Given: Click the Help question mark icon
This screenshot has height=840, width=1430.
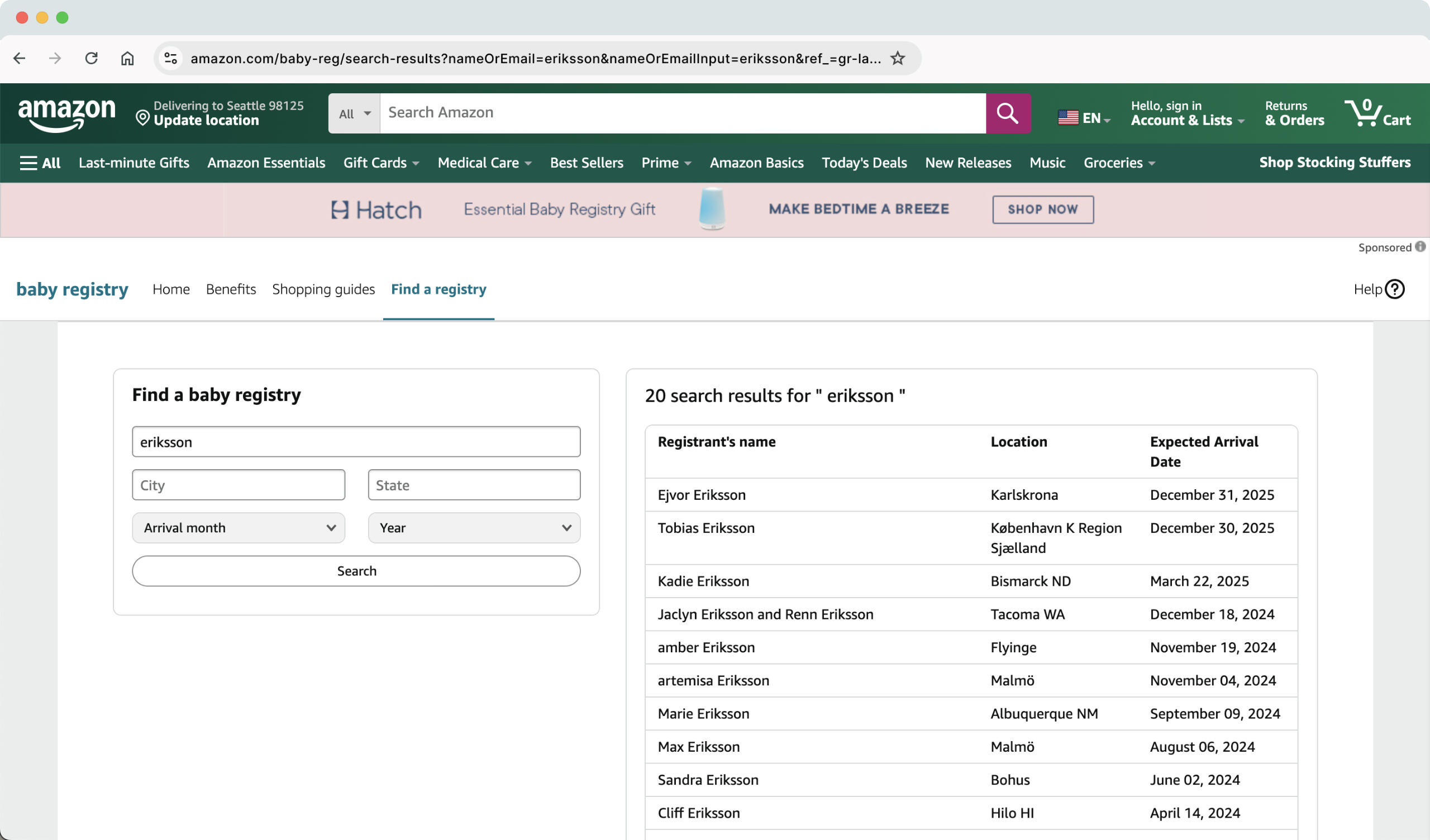Looking at the screenshot, I should (x=1394, y=289).
